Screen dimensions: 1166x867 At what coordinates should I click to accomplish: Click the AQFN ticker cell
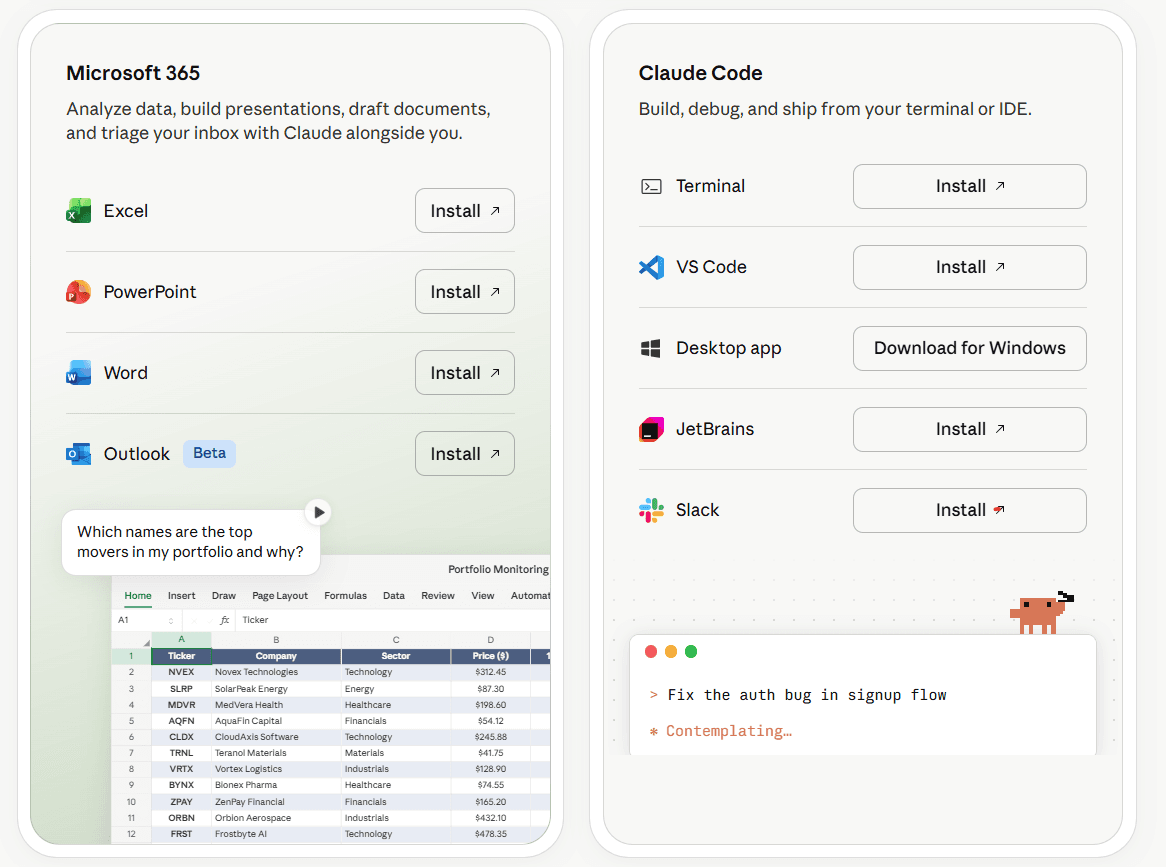coord(181,721)
